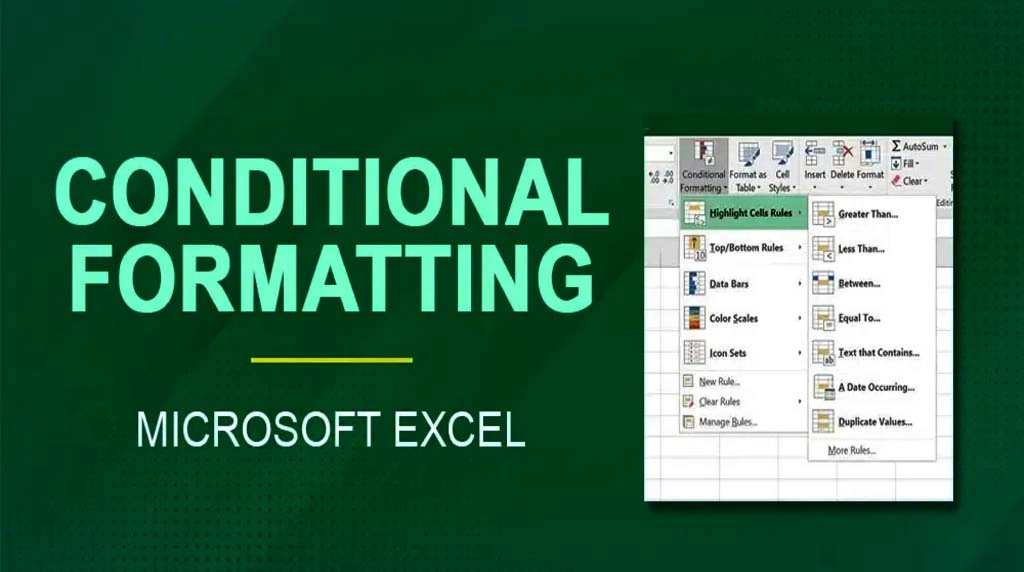
Task: Click the Format cells icon
Action: [x=870, y=153]
